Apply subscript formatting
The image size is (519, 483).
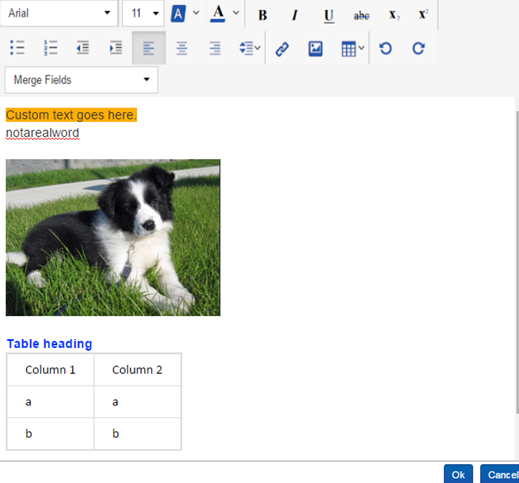(x=394, y=15)
